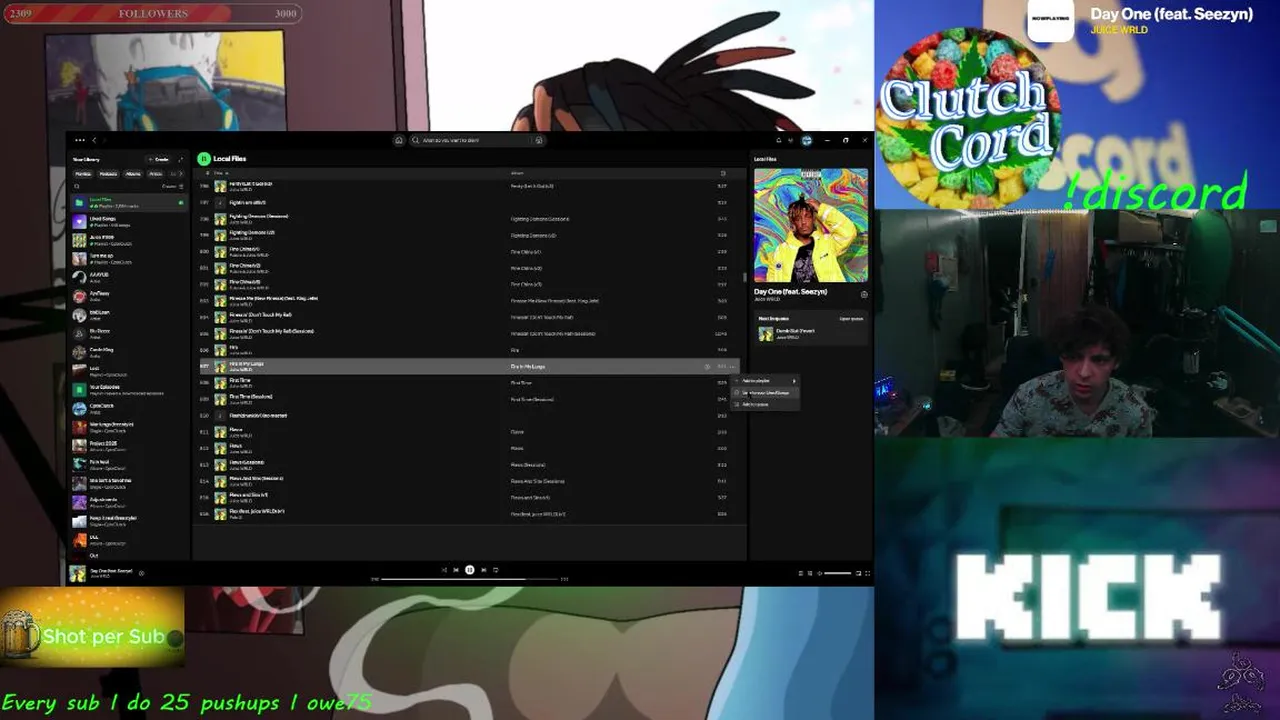Select the Flaws And Sins (Sessions) track
The height and width of the screenshot is (720, 1280).
click(x=470, y=481)
